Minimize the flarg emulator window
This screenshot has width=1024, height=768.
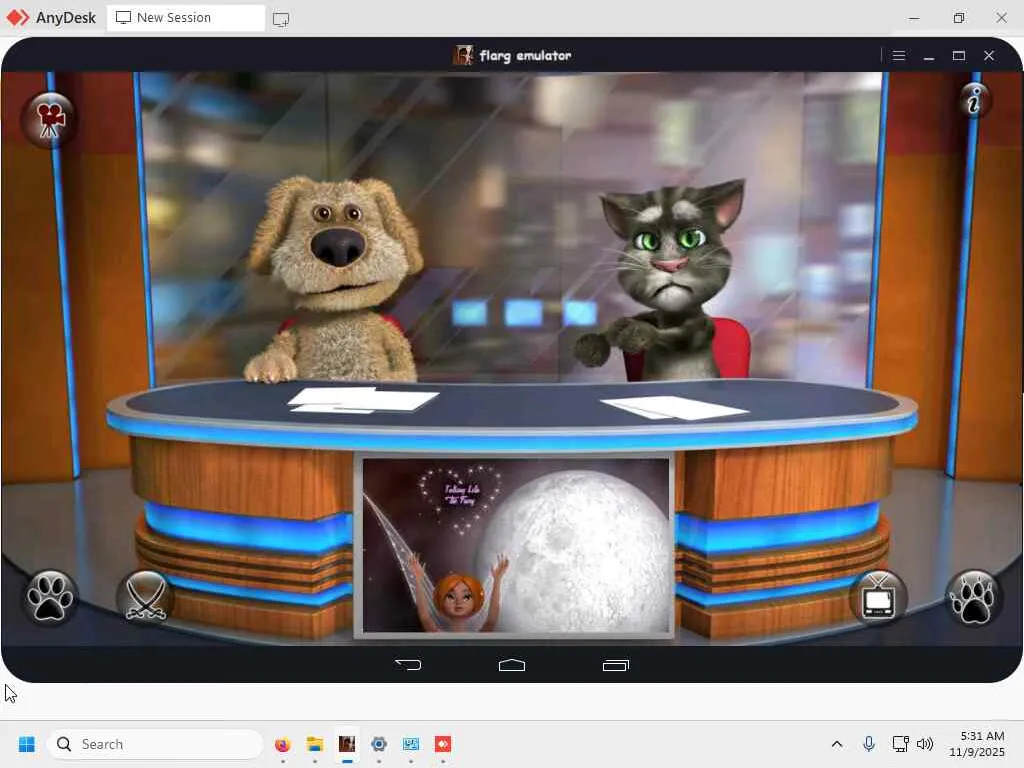tap(929, 56)
